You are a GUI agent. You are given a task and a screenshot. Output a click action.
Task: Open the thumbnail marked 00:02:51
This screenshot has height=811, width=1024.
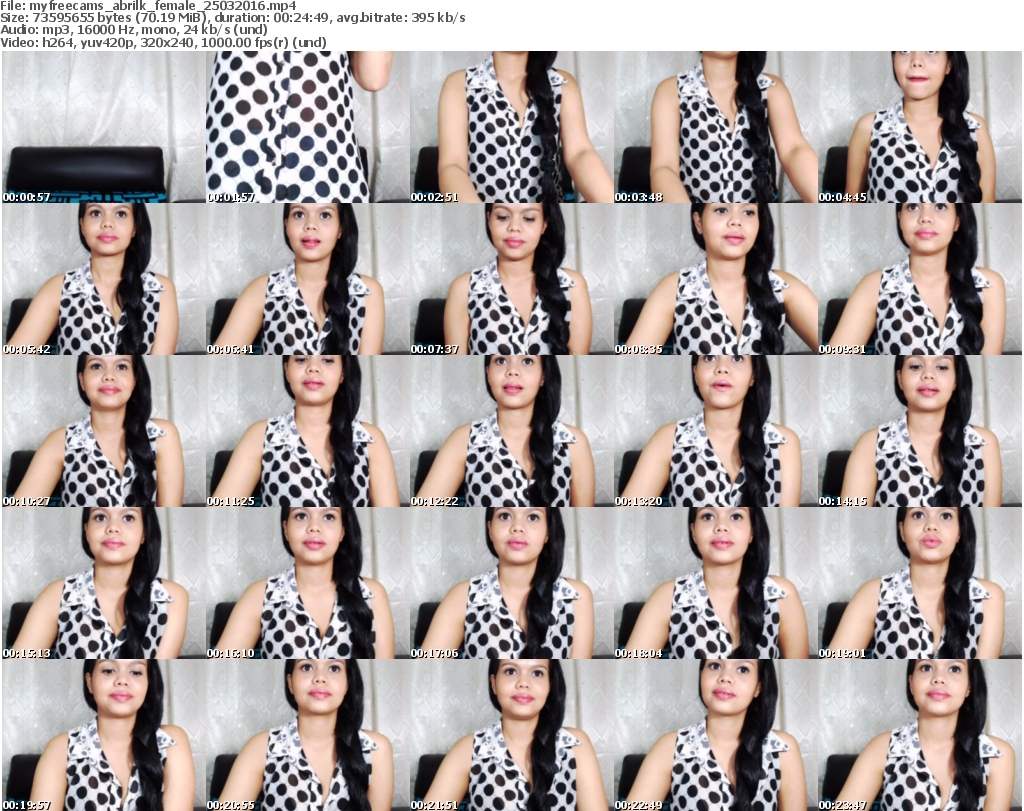[511, 128]
